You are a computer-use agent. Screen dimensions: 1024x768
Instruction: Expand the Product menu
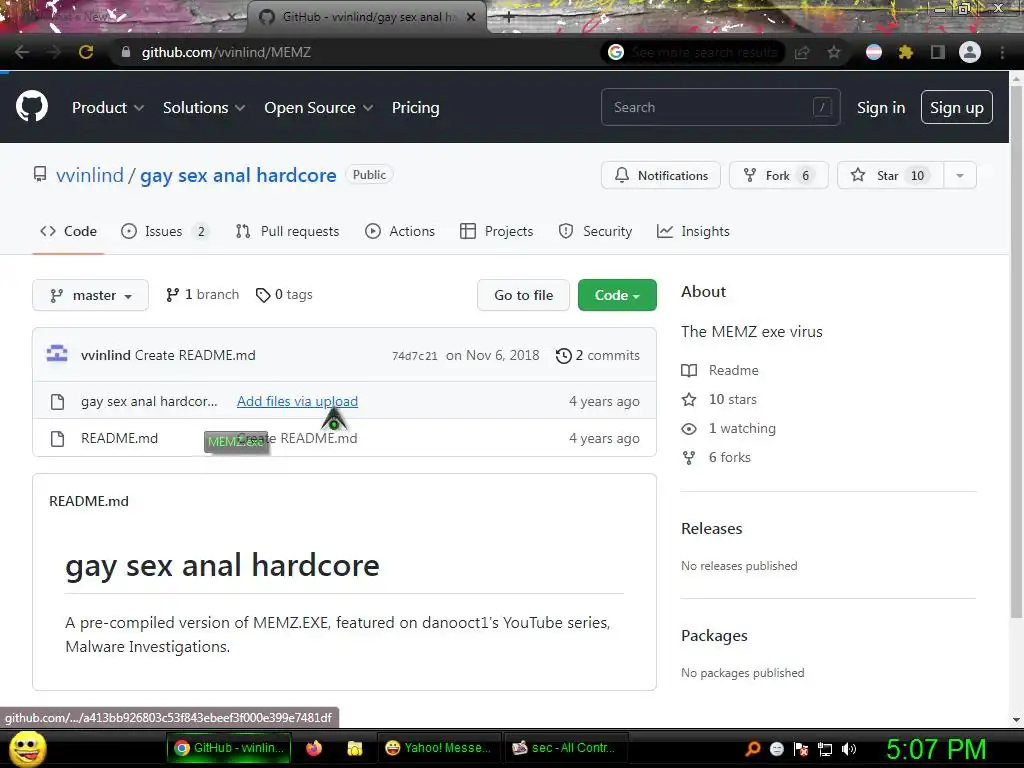point(108,107)
